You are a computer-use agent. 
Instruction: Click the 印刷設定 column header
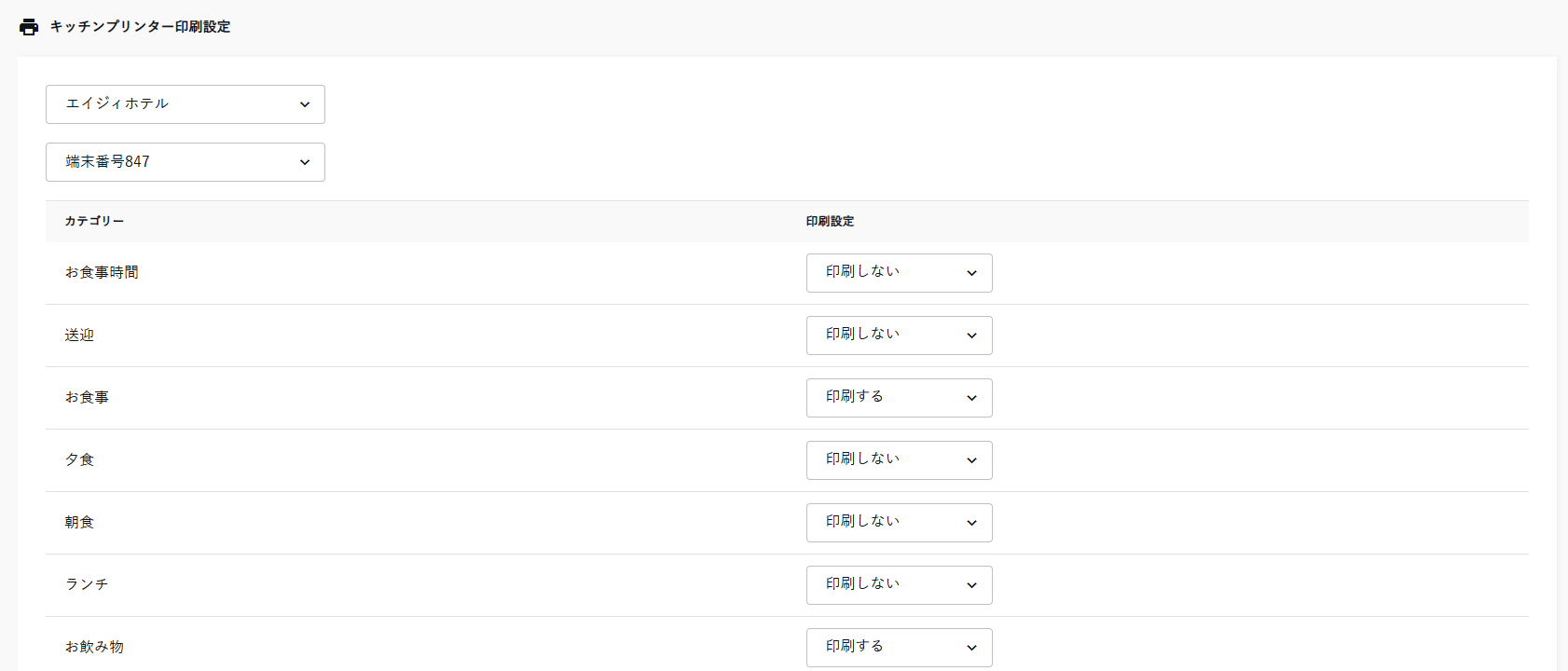coord(830,222)
